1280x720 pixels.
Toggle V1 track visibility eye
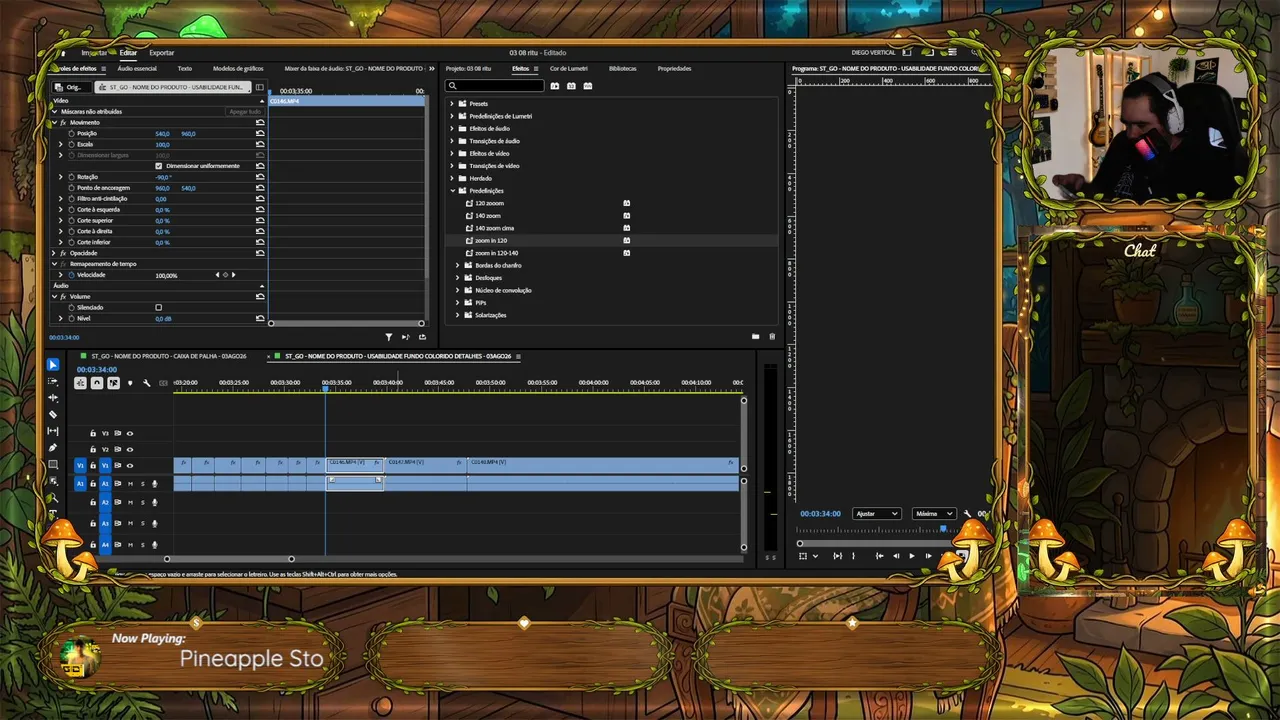129,466
